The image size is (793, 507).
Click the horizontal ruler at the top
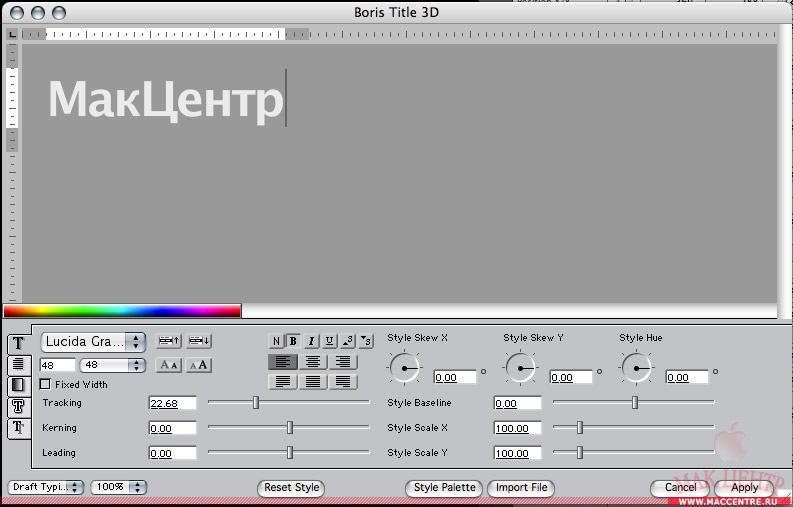(400, 34)
